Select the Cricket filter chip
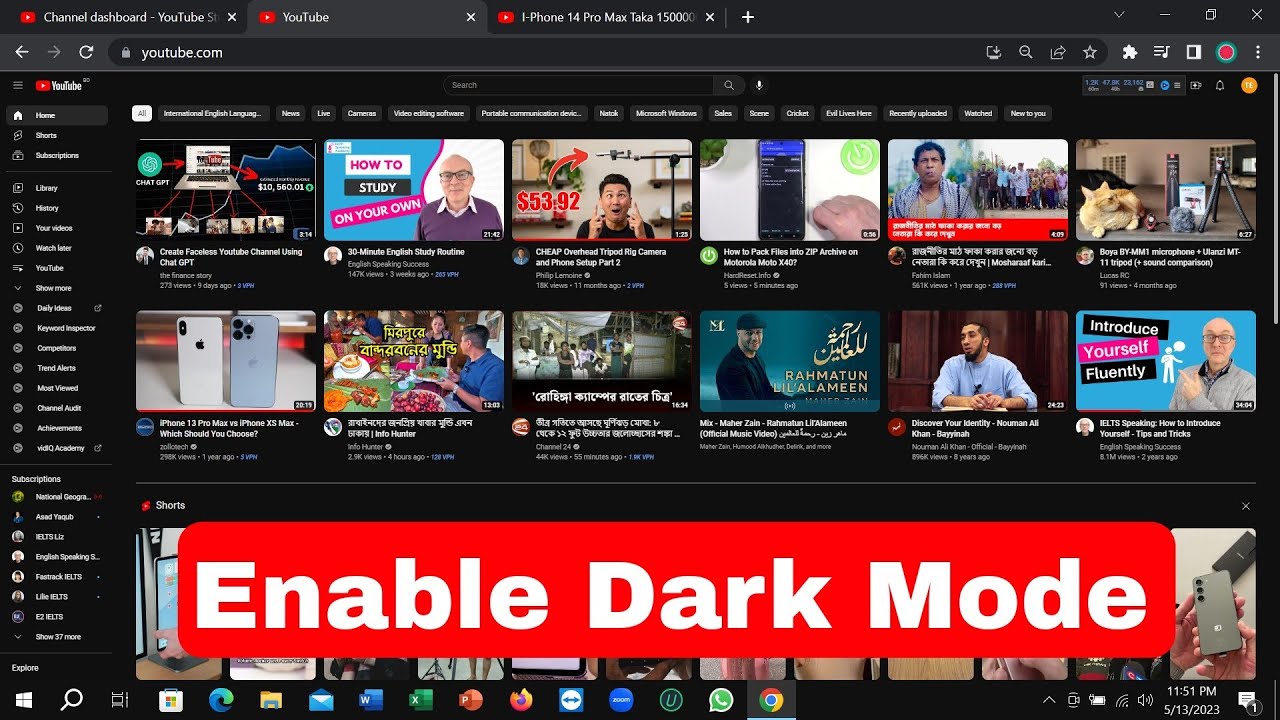The height and width of the screenshot is (720, 1280). click(797, 113)
